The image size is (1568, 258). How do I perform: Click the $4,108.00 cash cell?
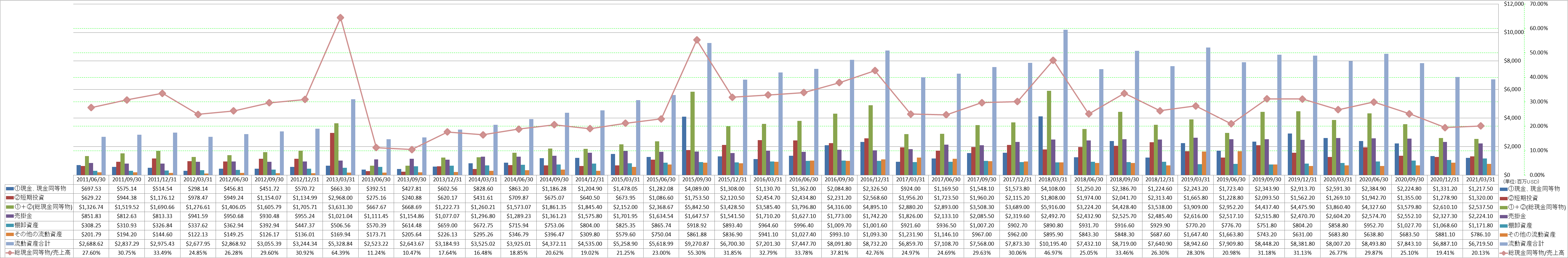pos(1054,189)
